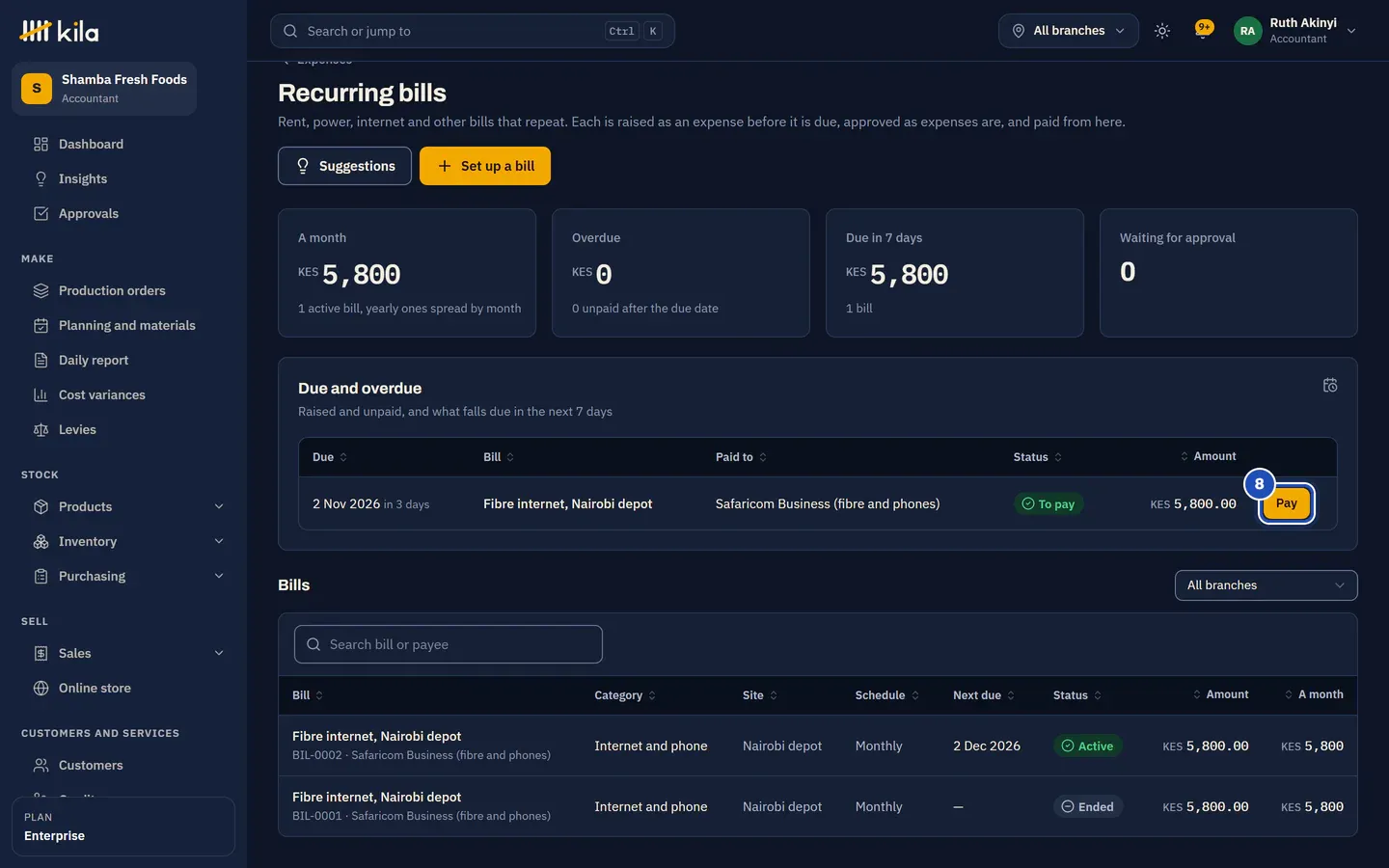Open the Ruth Akinyi account menu

[x=1295, y=31]
